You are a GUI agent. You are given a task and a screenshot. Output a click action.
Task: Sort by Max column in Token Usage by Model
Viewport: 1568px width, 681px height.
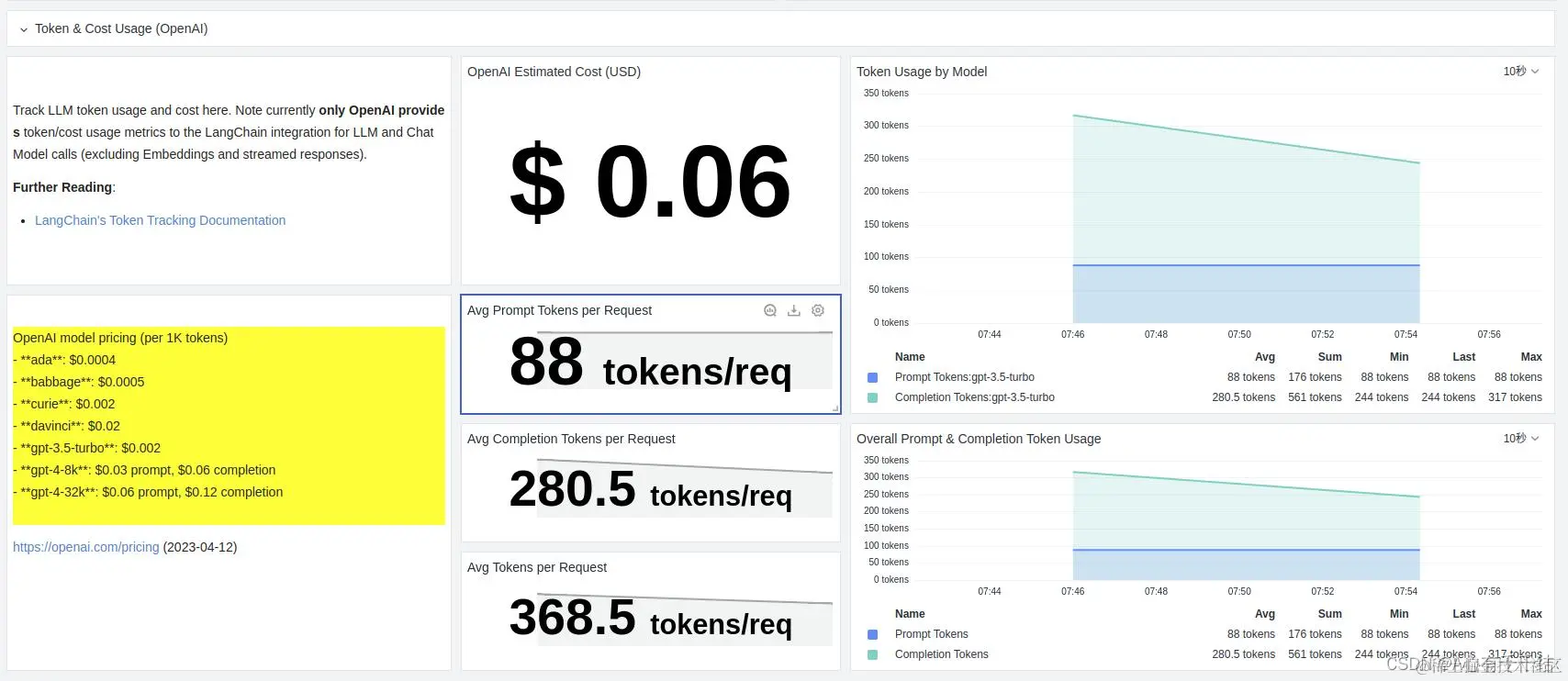pos(1531,357)
